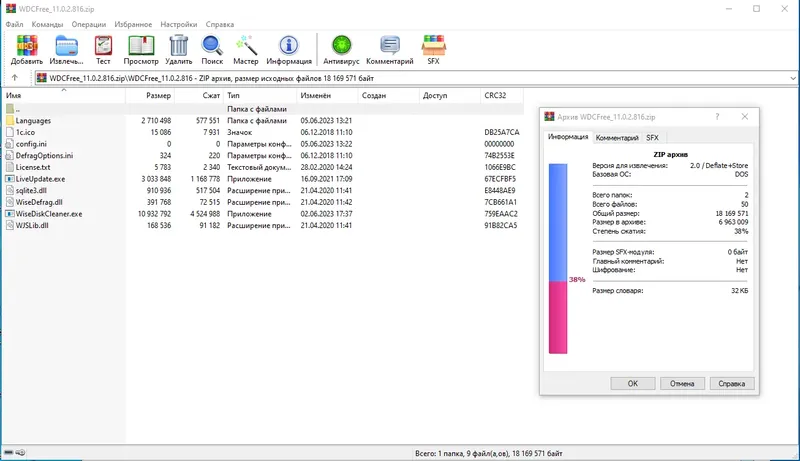This screenshot has width=800, height=461.
Task: Expand the address bar path dropdown
Action: (792, 78)
